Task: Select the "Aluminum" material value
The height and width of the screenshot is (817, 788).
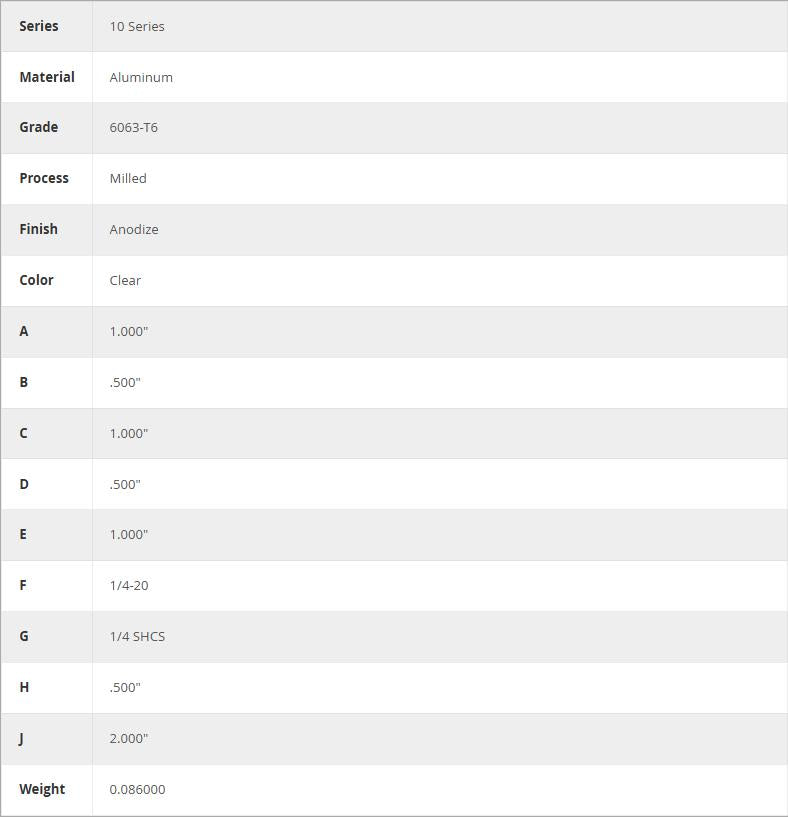Action: pos(141,78)
